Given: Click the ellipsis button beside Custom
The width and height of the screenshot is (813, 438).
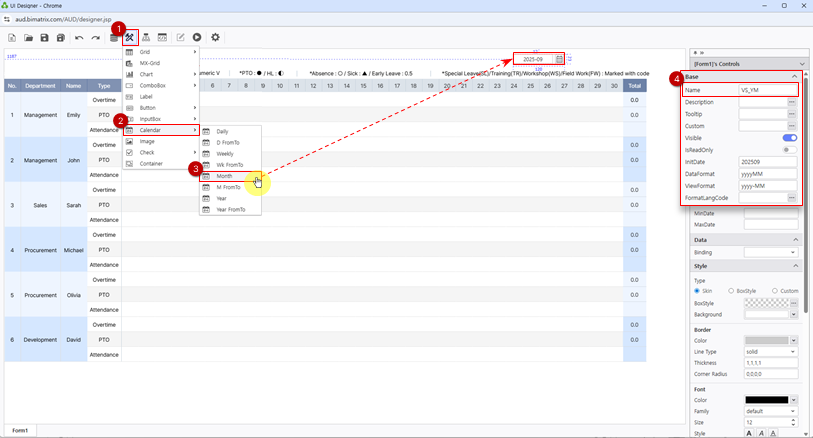Looking at the screenshot, I should [791, 126].
